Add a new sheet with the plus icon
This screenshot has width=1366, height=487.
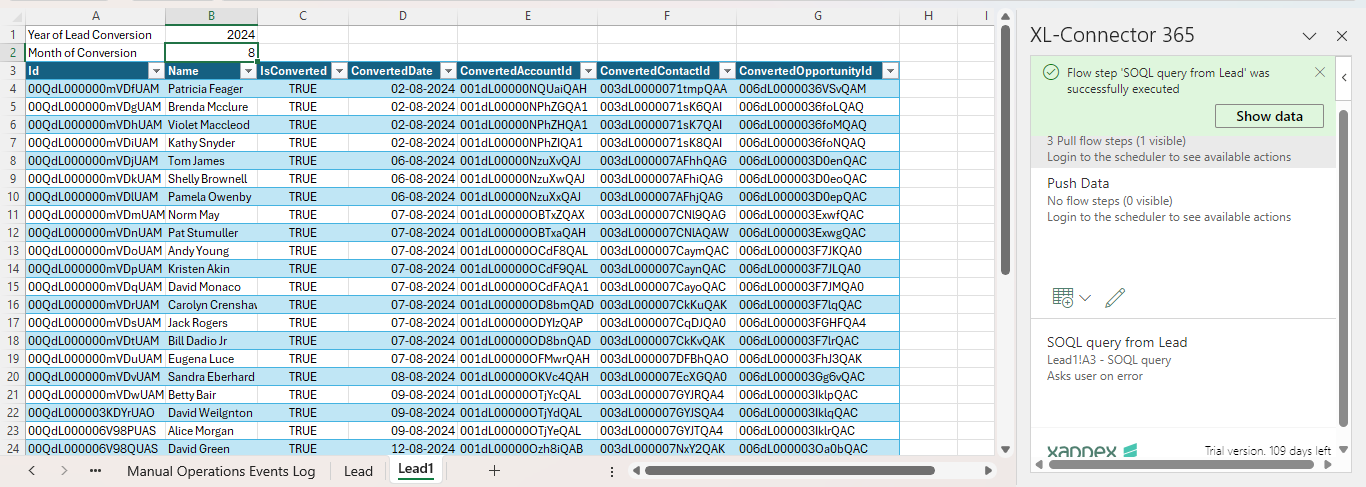[x=494, y=470]
